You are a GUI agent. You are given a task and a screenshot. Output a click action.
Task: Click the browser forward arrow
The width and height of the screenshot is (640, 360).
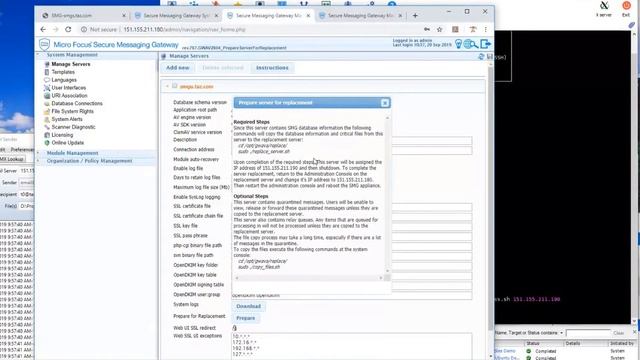[x=56, y=29]
